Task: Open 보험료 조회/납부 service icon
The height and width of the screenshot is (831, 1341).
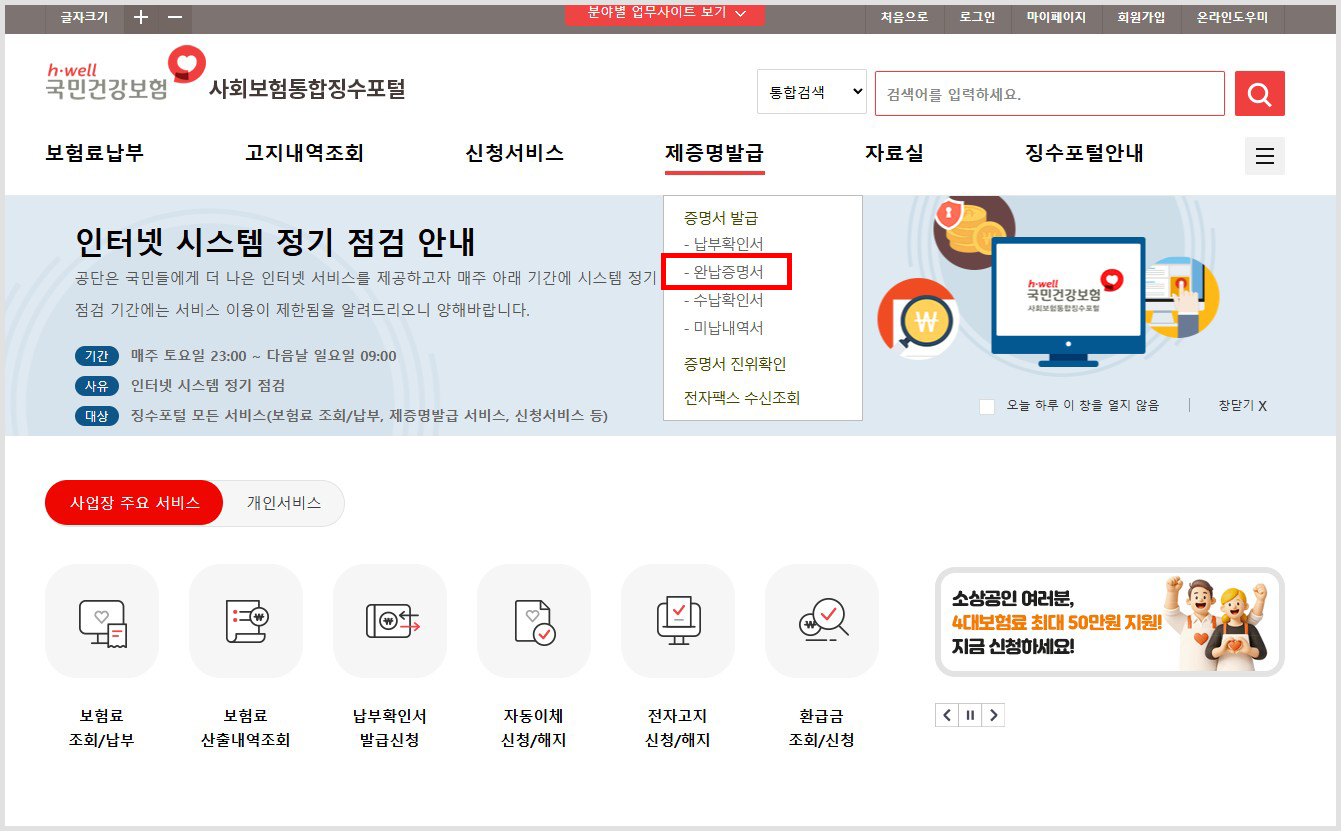Action: point(101,620)
